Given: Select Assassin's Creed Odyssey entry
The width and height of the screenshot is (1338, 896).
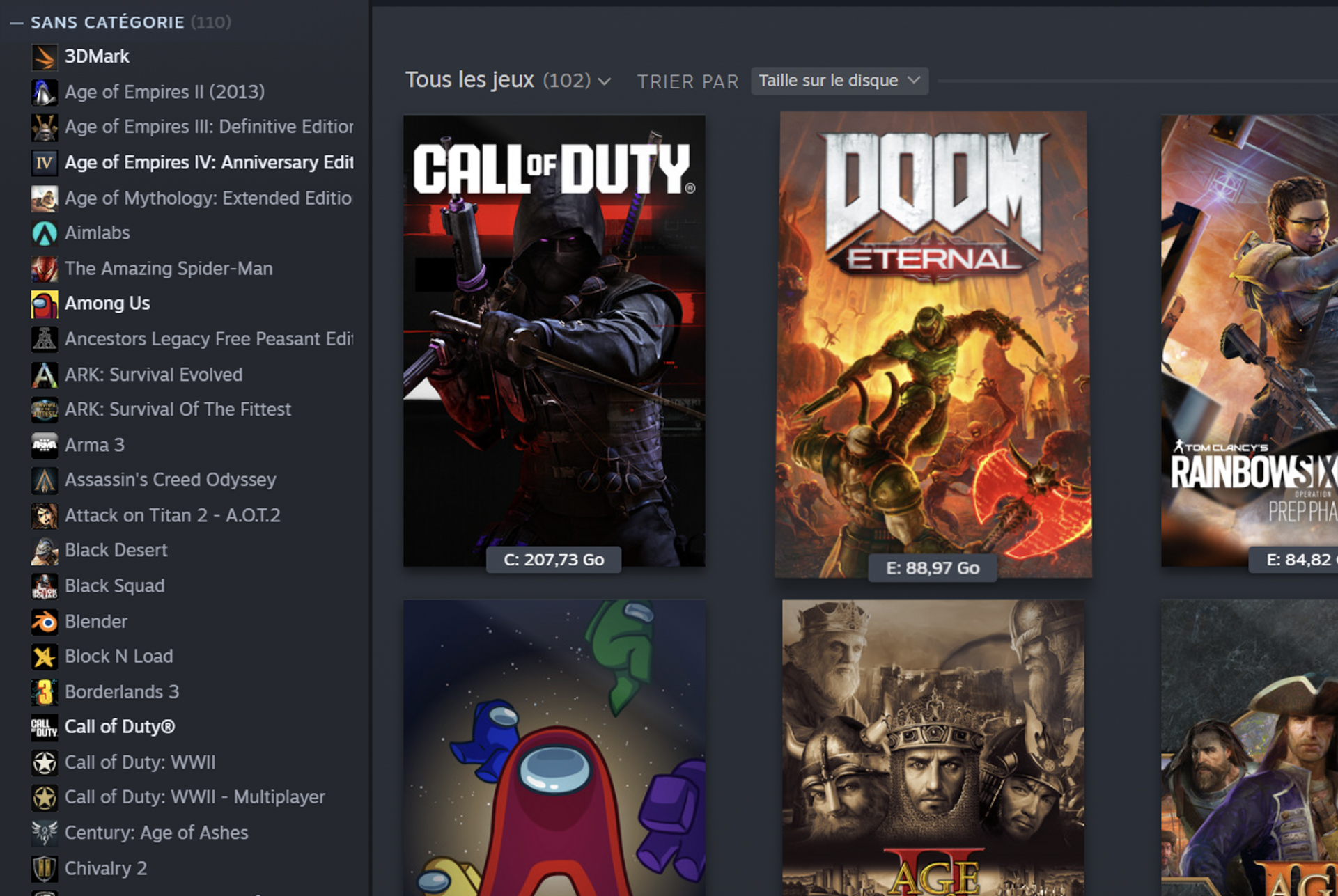Looking at the screenshot, I should pos(171,480).
